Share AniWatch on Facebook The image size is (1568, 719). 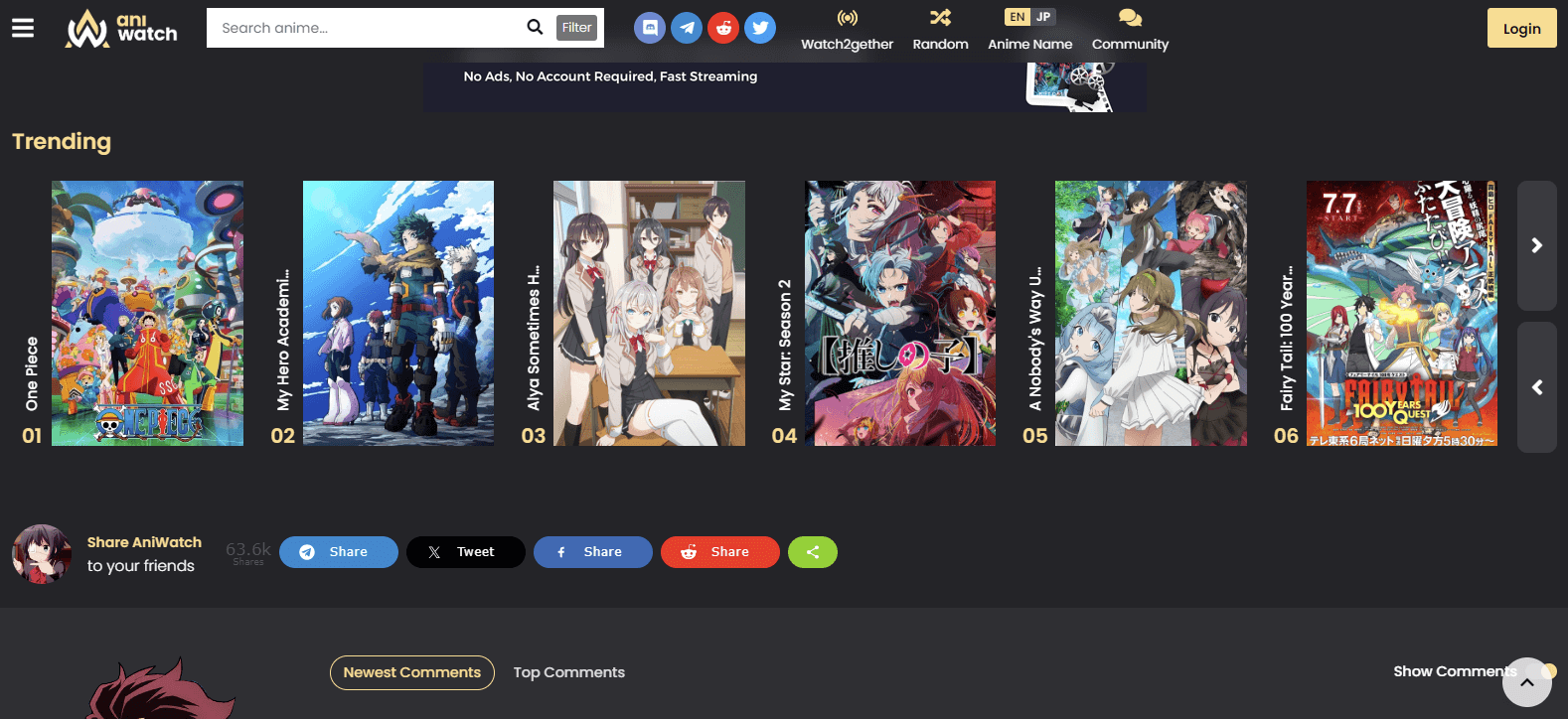point(593,552)
